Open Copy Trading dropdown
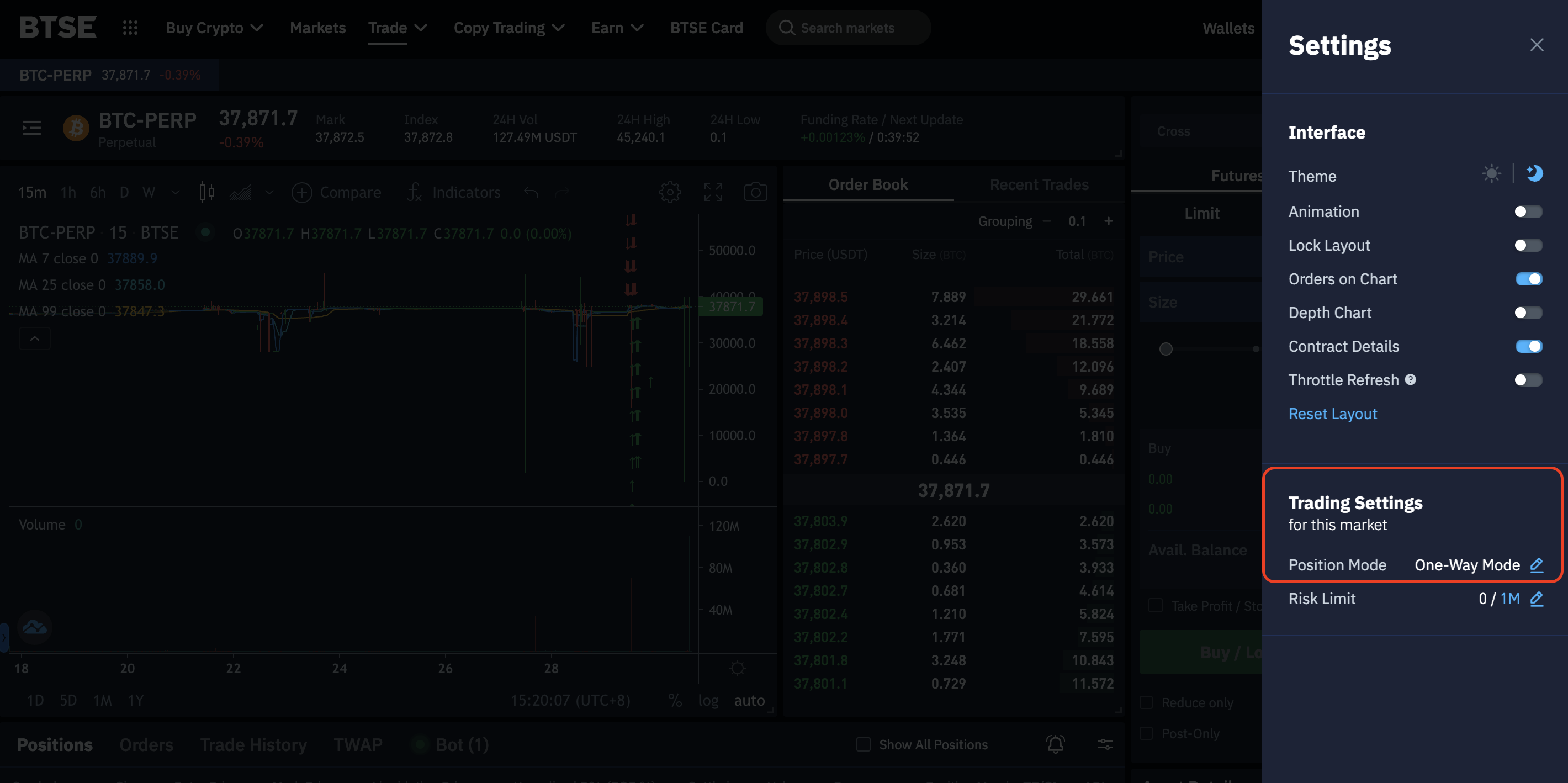The width and height of the screenshot is (1568, 783). 509,28
